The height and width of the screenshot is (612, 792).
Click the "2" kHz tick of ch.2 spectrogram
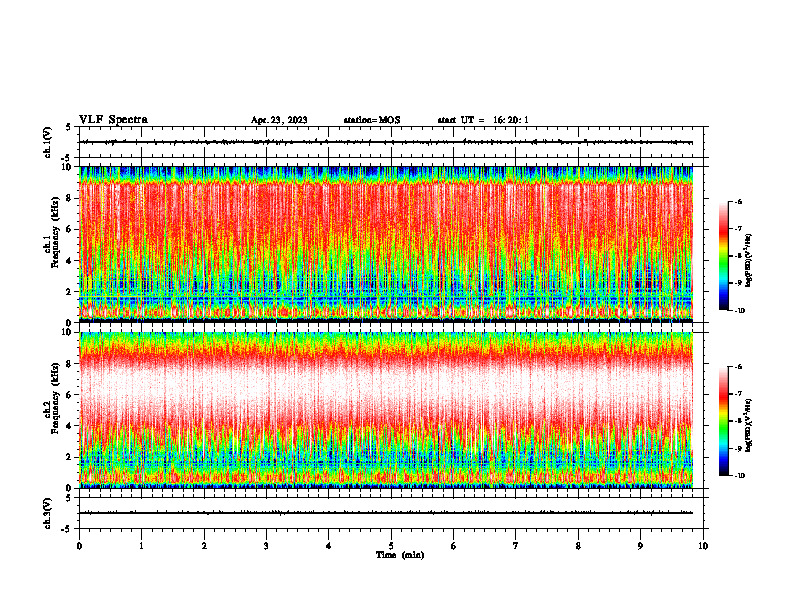point(70,457)
